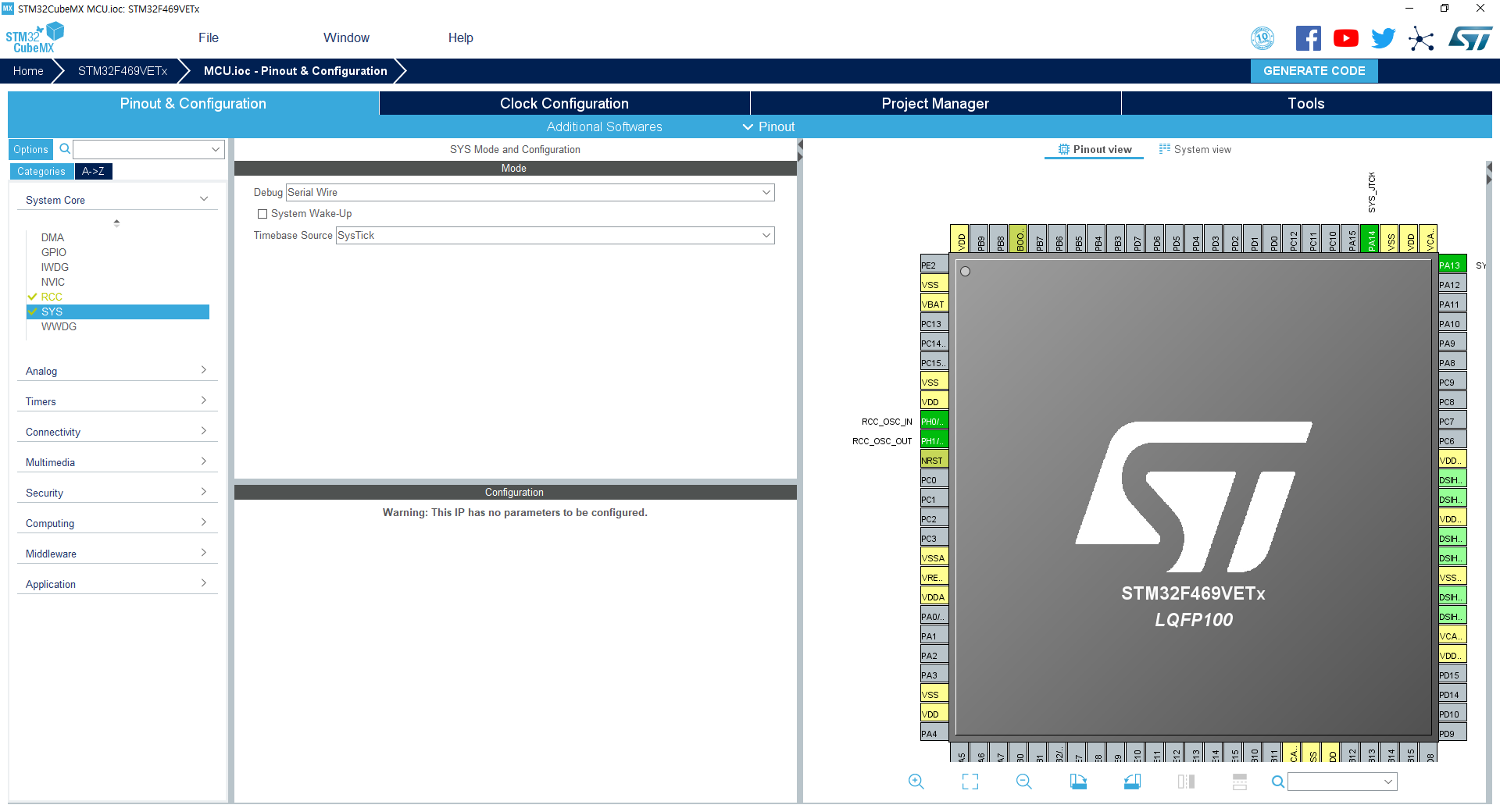Expand the Analog category
This screenshot has width=1500, height=812.
pyautogui.click(x=117, y=371)
